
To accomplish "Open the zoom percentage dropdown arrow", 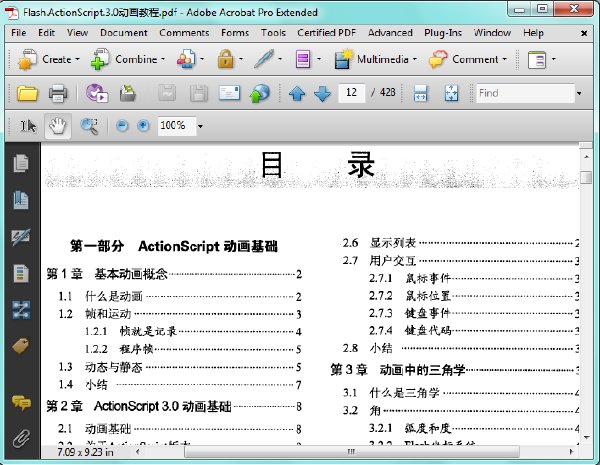I will tap(200, 126).
